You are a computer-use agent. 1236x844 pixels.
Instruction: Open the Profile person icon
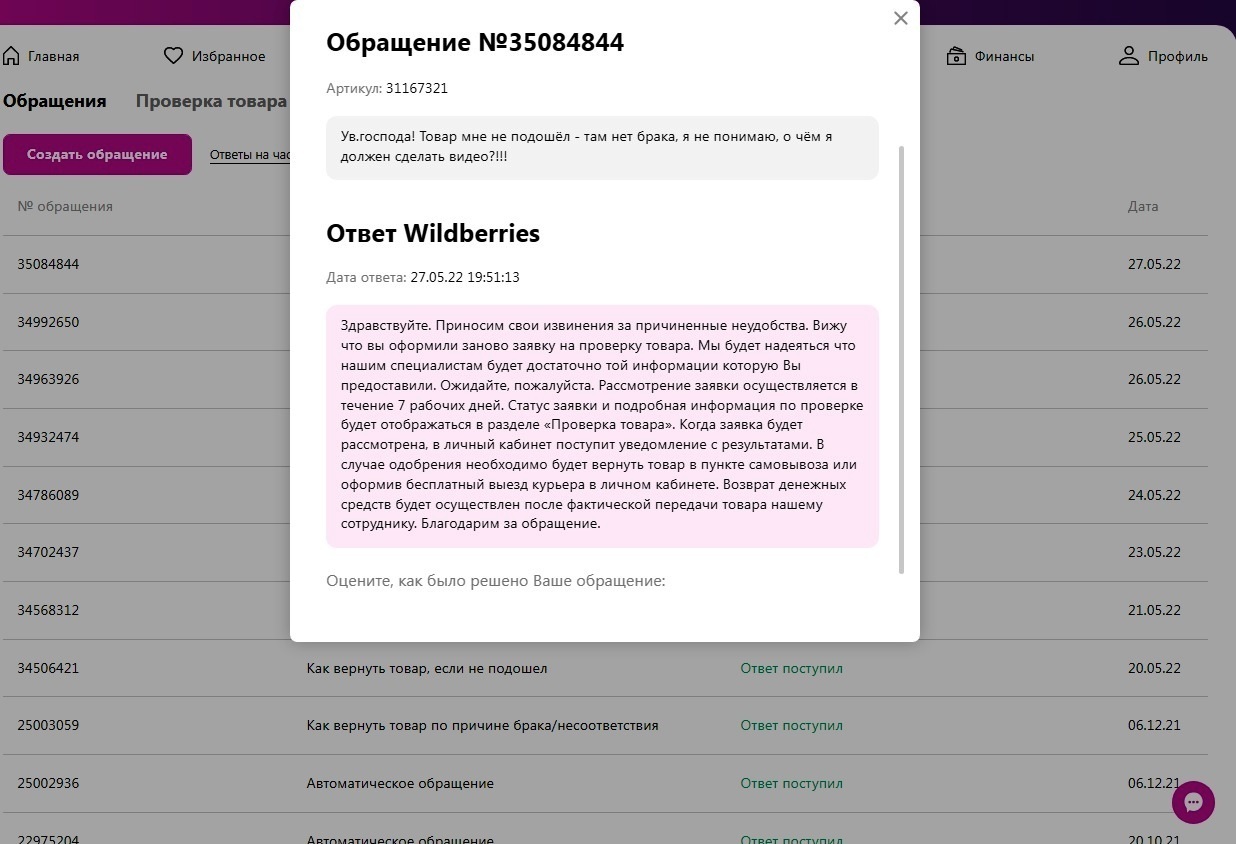point(1129,56)
